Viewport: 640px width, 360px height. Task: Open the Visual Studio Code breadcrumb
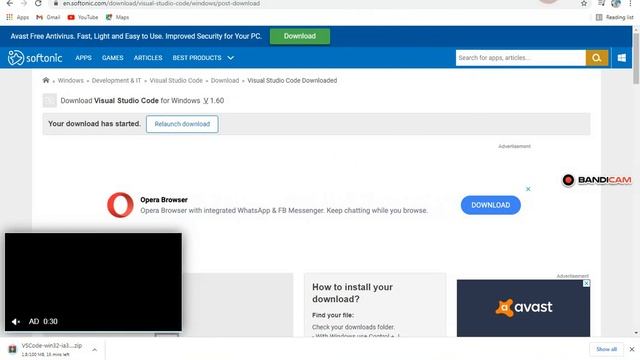tap(176, 80)
